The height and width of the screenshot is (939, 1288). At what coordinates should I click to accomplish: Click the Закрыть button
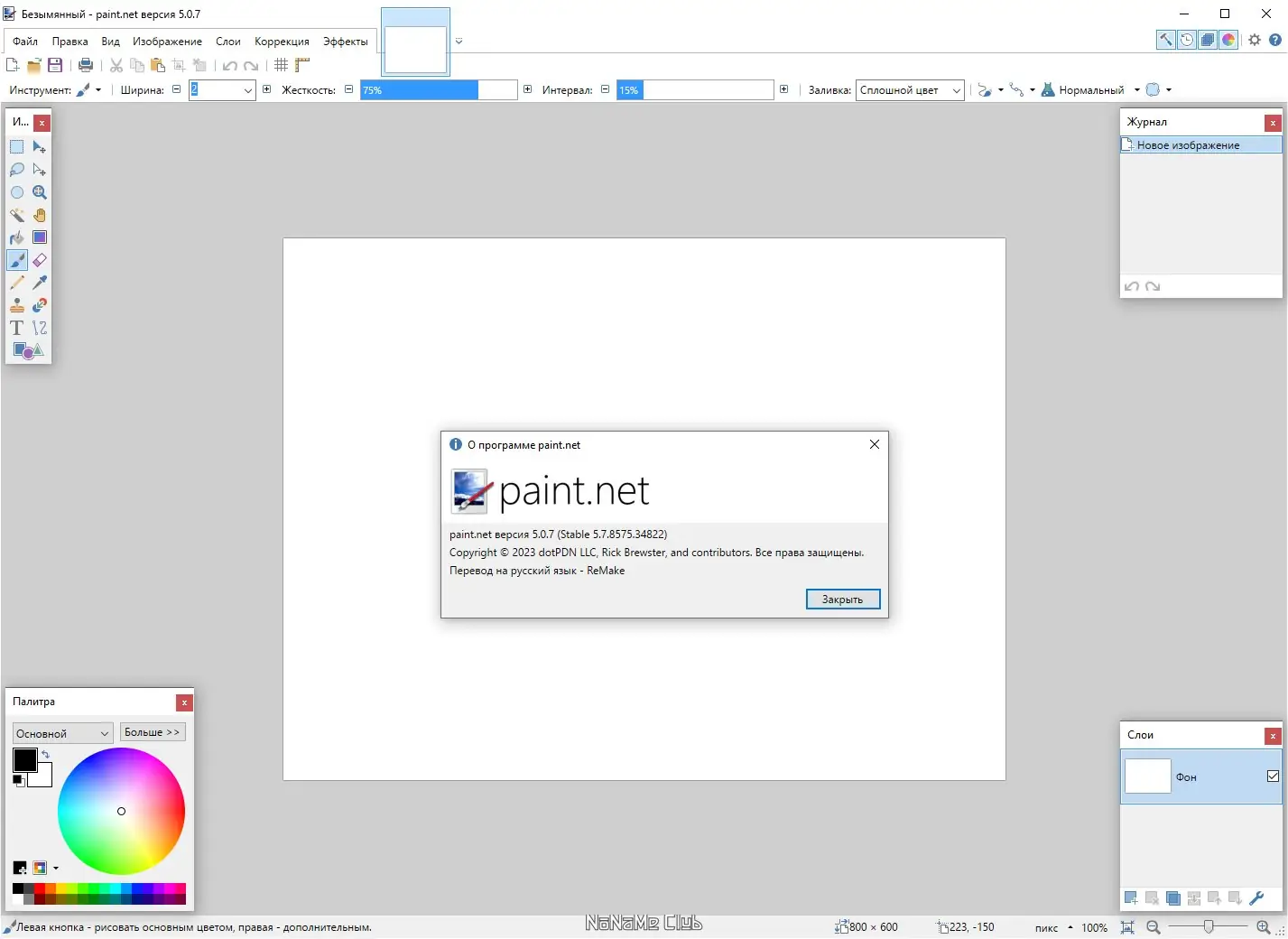point(843,600)
